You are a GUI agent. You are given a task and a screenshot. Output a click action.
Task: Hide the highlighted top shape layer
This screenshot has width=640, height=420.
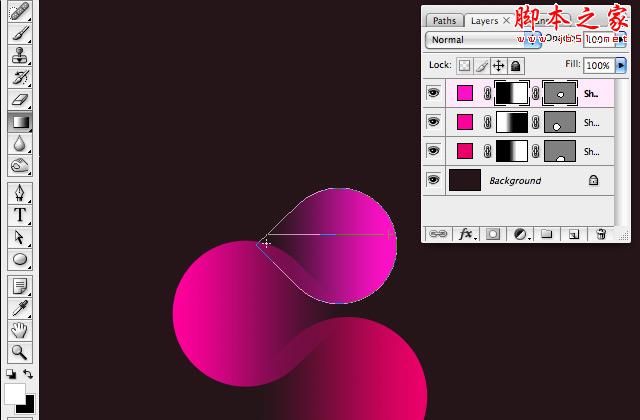(433, 93)
